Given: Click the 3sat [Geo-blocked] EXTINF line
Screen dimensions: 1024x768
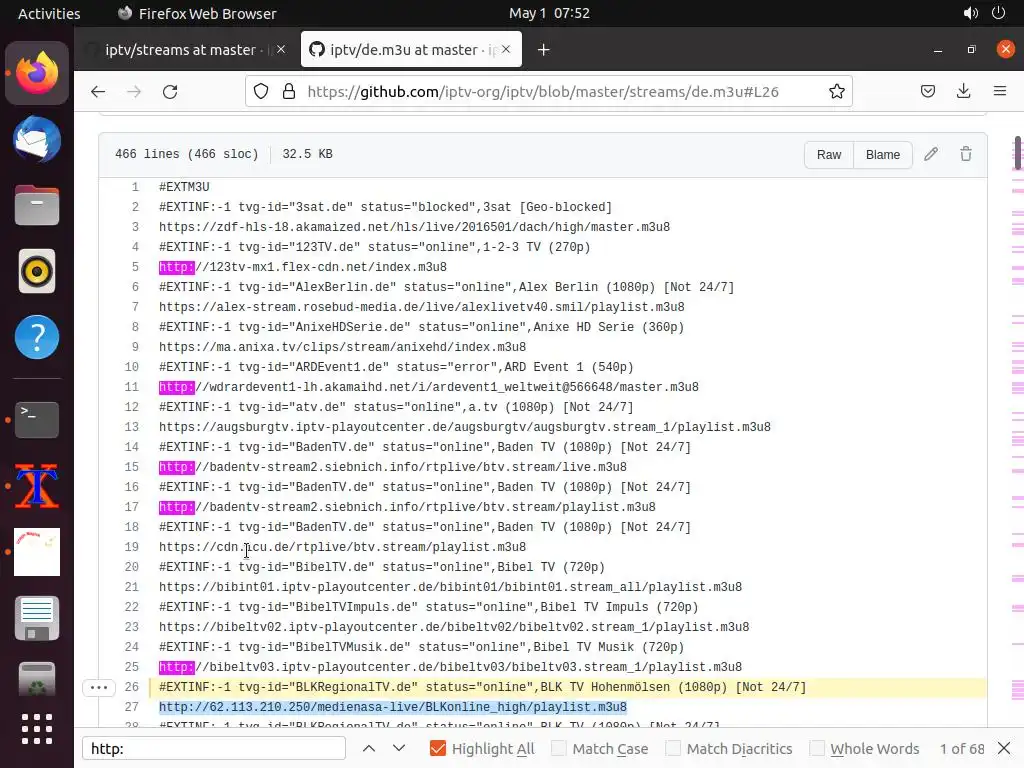Looking at the screenshot, I should pyautogui.click(x=385, y=207).
